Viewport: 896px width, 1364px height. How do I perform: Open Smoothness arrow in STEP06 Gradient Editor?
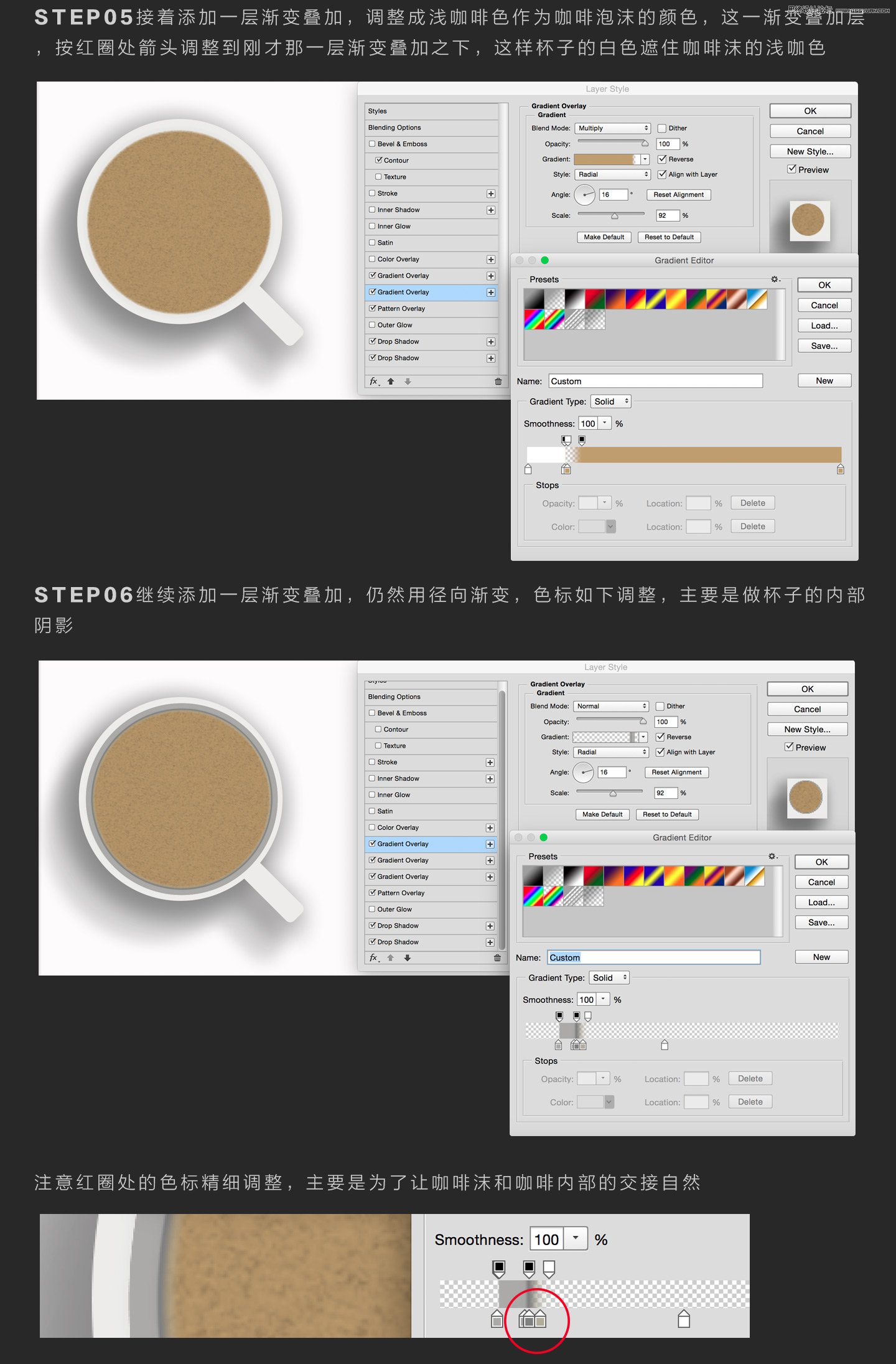tap(603, 1000)
